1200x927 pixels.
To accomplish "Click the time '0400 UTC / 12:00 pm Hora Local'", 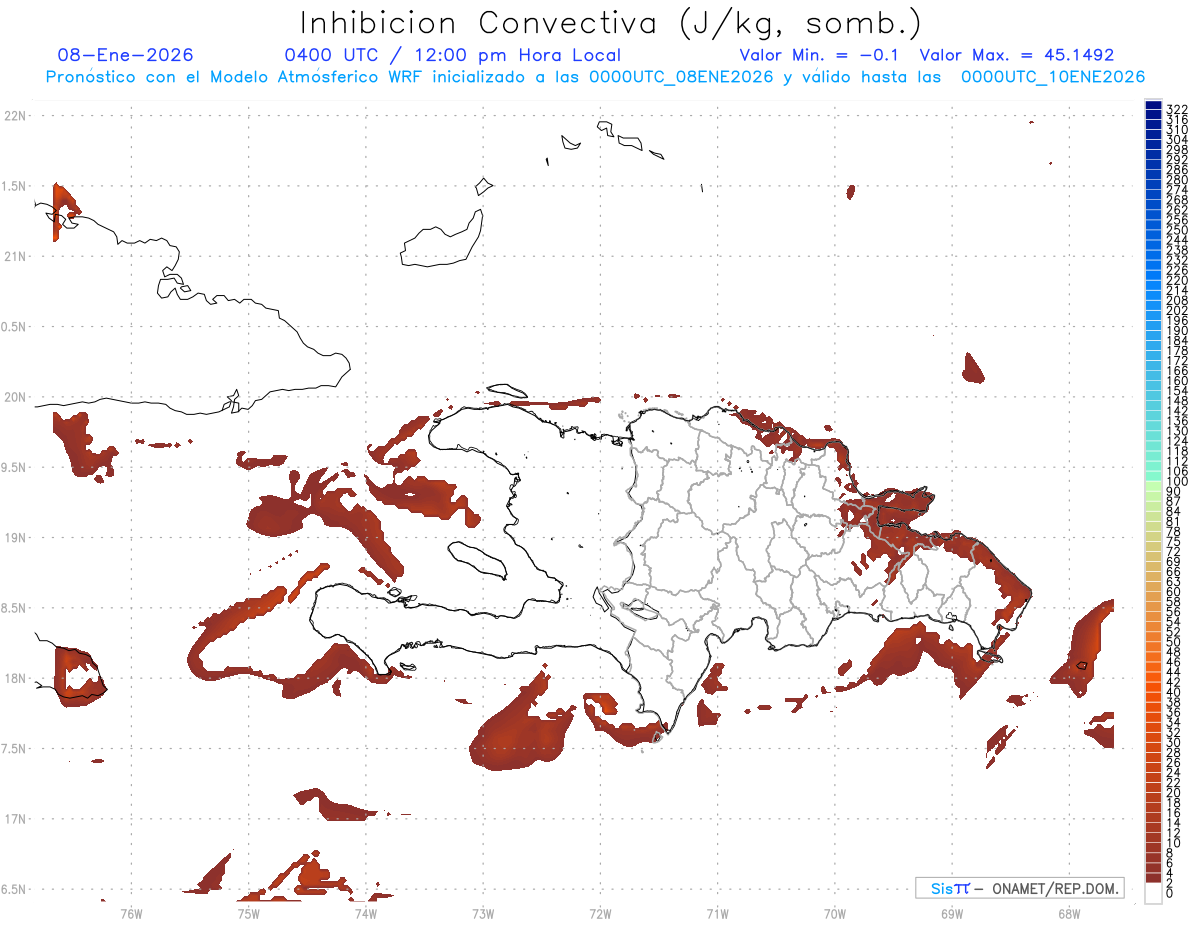I will pos(453,56).
